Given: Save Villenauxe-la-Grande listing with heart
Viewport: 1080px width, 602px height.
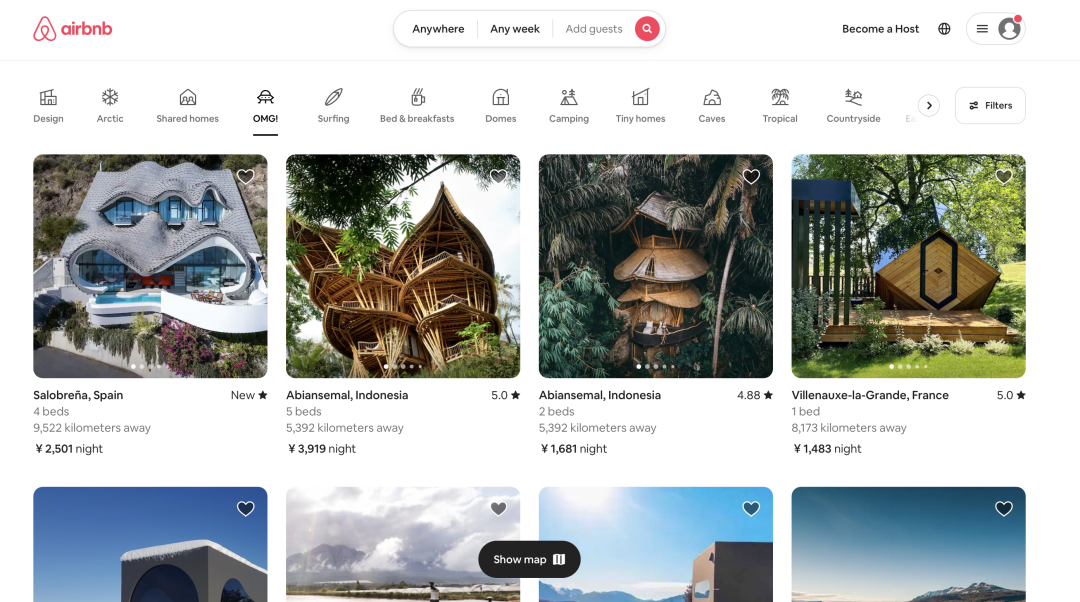Looking at the screenshot, I should coord(1004,176).
